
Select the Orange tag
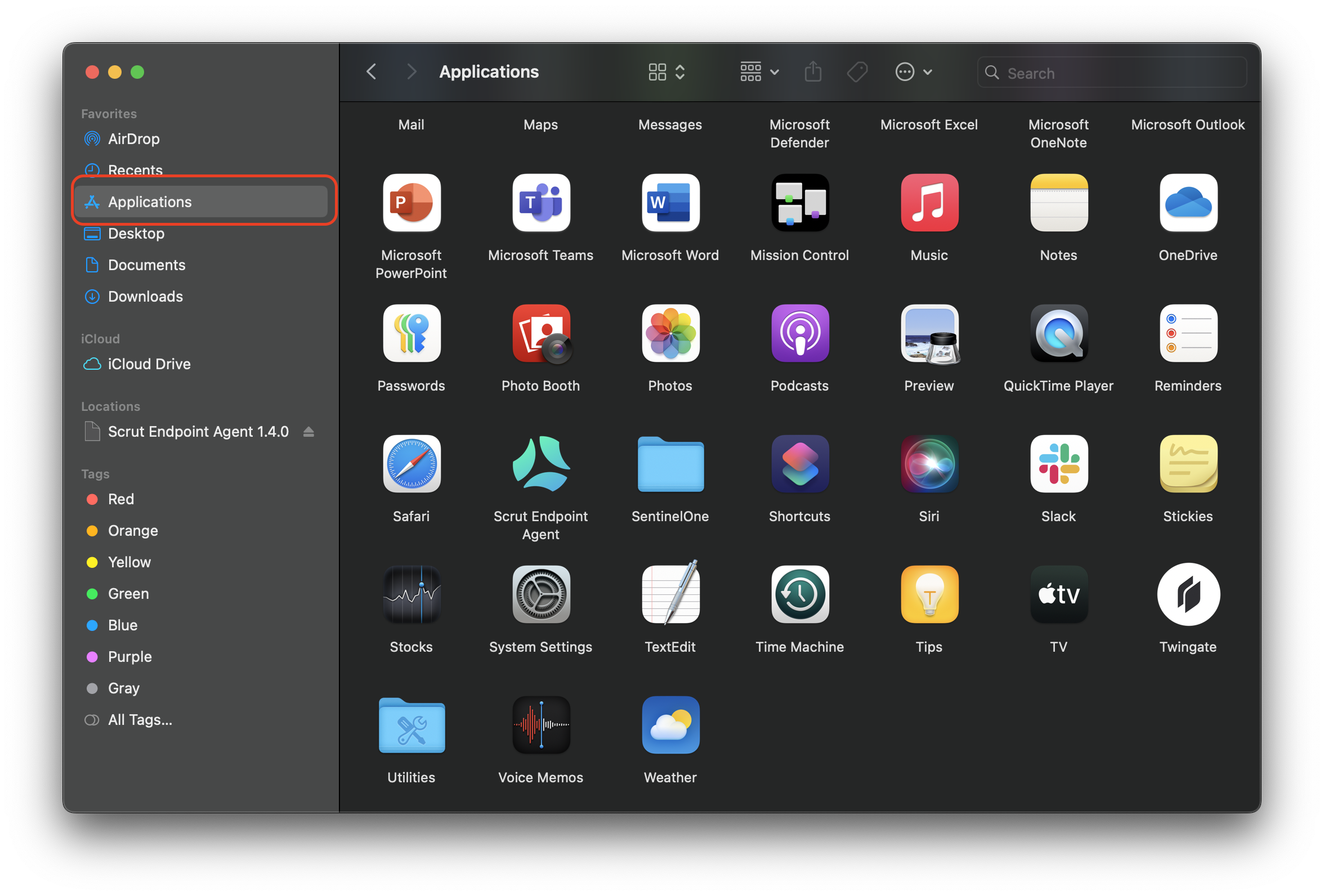200,530
